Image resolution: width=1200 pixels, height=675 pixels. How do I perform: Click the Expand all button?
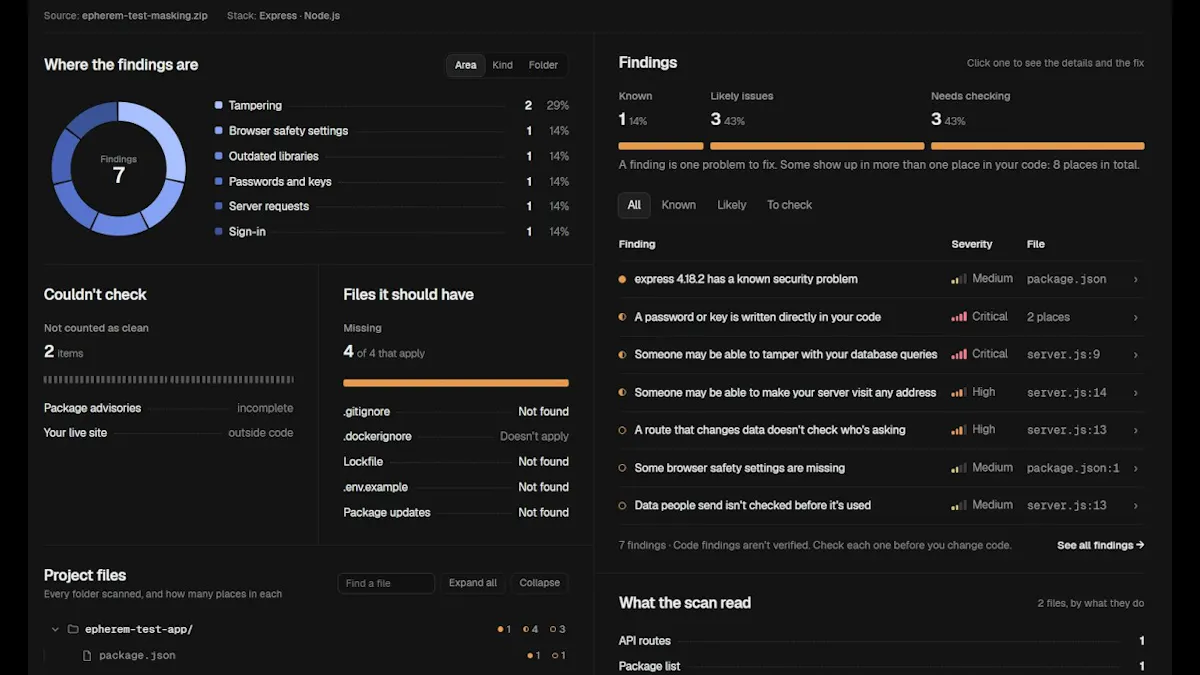pos(473,583)
